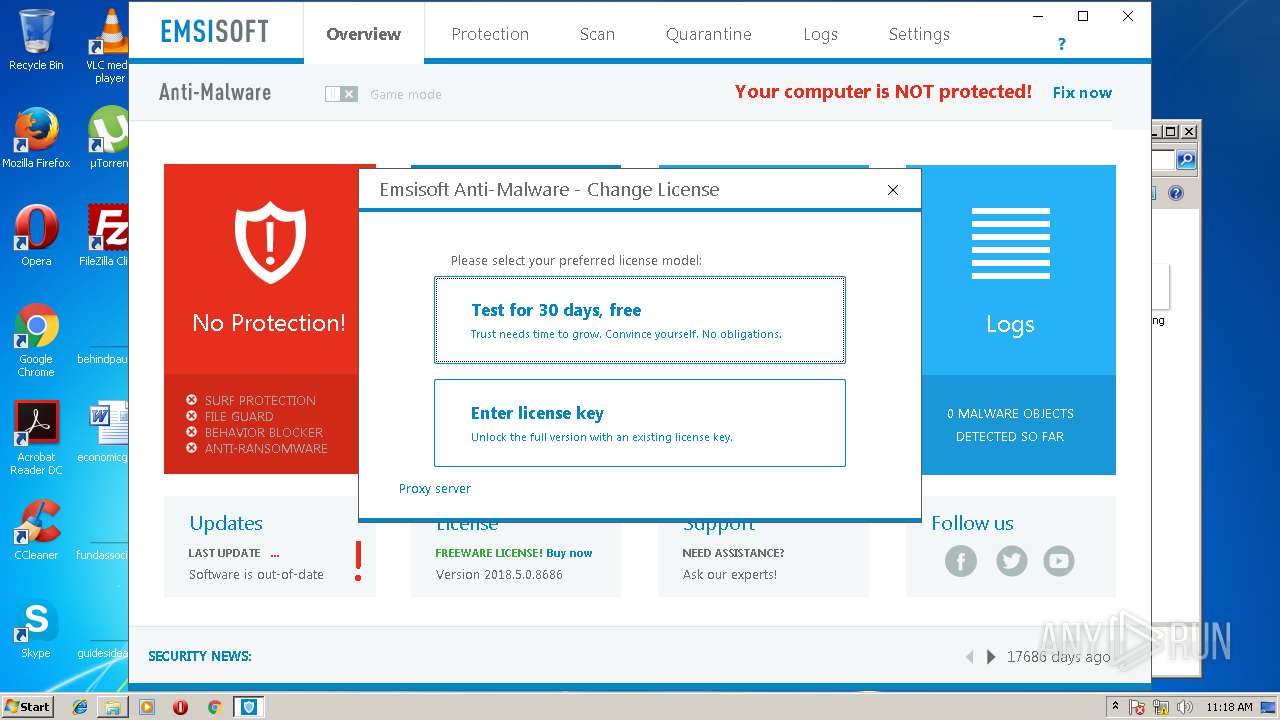Open VLC media player shortcut
Image resolution: width=1280 pixels, height=720 pixels.
110,45
